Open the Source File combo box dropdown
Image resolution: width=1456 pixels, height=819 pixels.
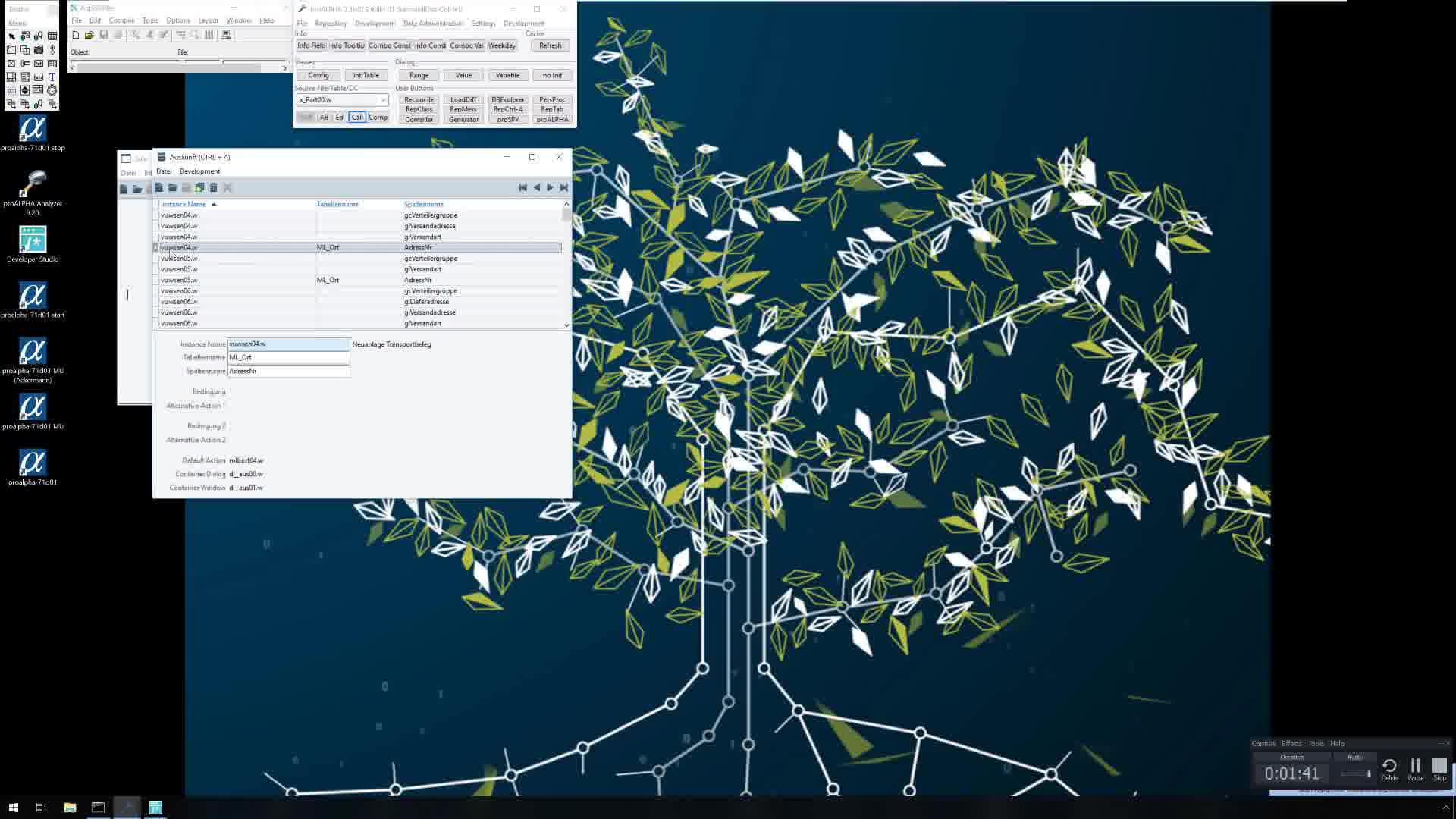point(383,100)
